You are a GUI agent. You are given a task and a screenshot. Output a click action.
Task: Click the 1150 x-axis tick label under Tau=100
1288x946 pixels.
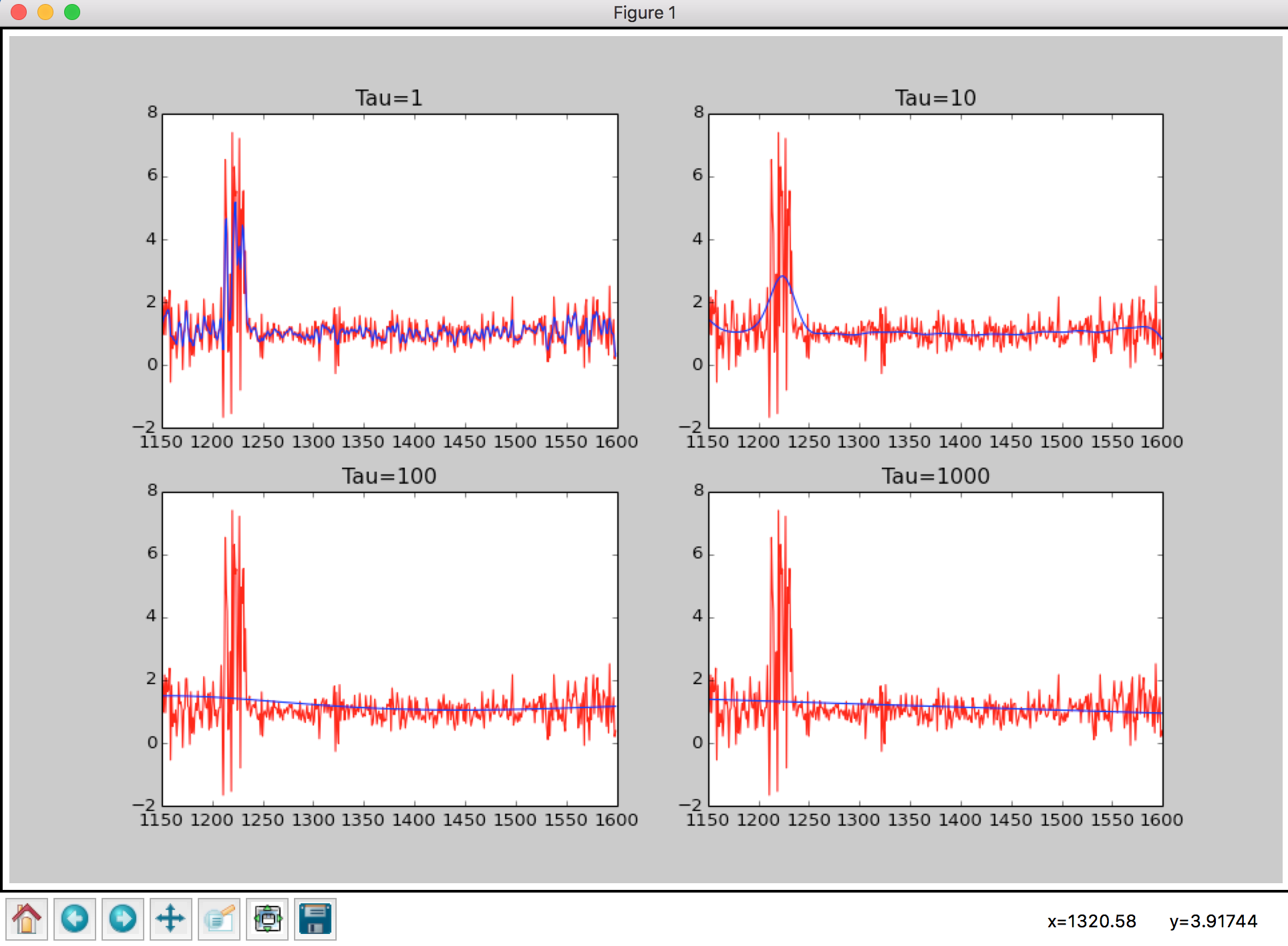161,820
